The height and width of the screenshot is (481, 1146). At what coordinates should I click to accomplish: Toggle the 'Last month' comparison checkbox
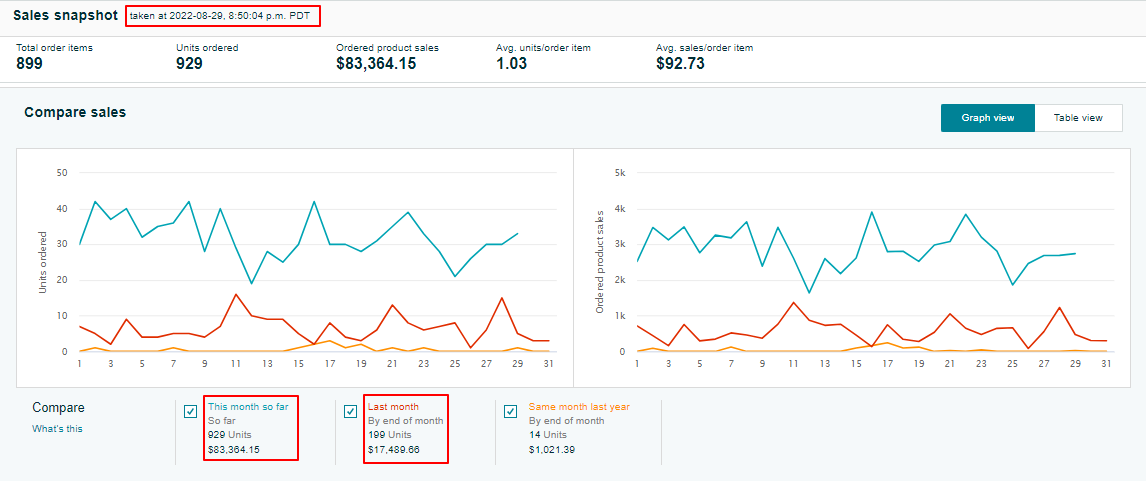351,411
